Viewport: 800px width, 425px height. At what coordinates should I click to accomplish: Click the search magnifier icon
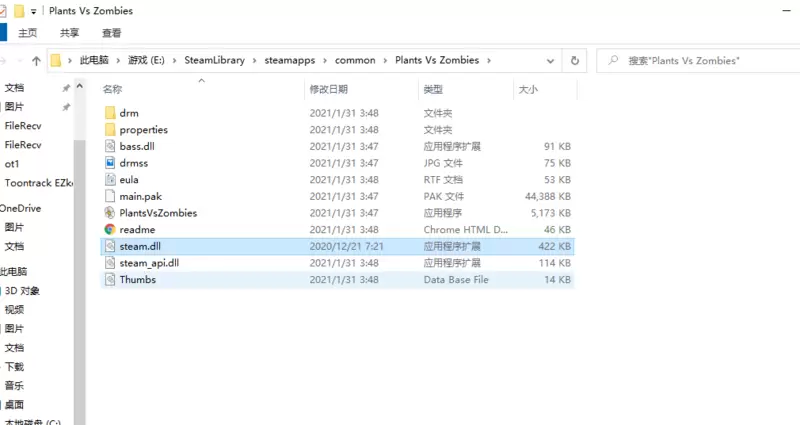point(613,61)
